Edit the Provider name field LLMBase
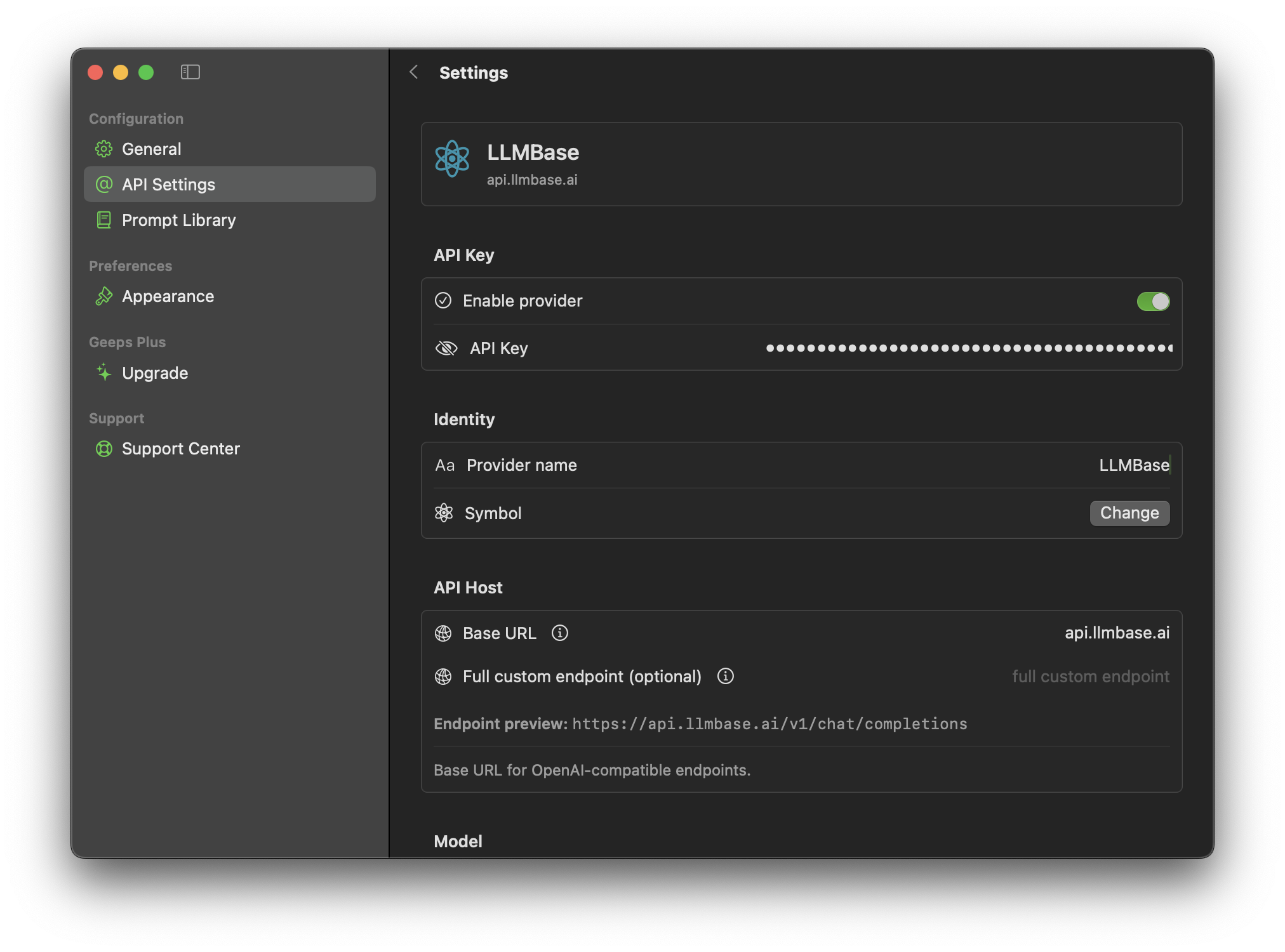 coord(1134,465)
